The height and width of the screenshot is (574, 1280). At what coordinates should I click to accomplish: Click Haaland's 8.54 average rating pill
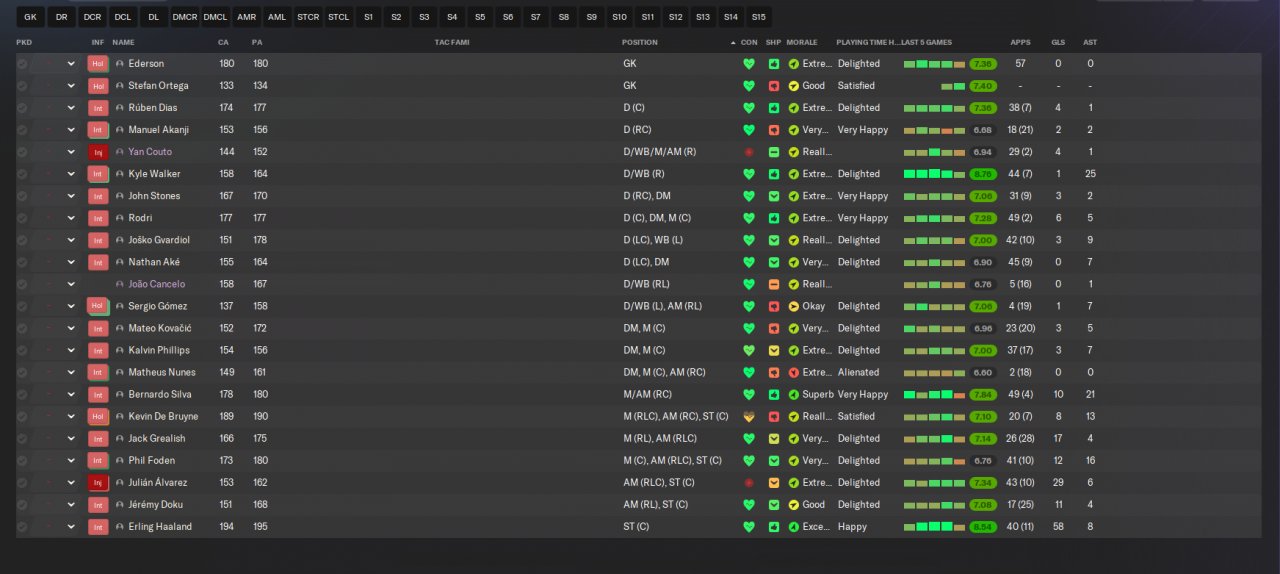[983, 526]
